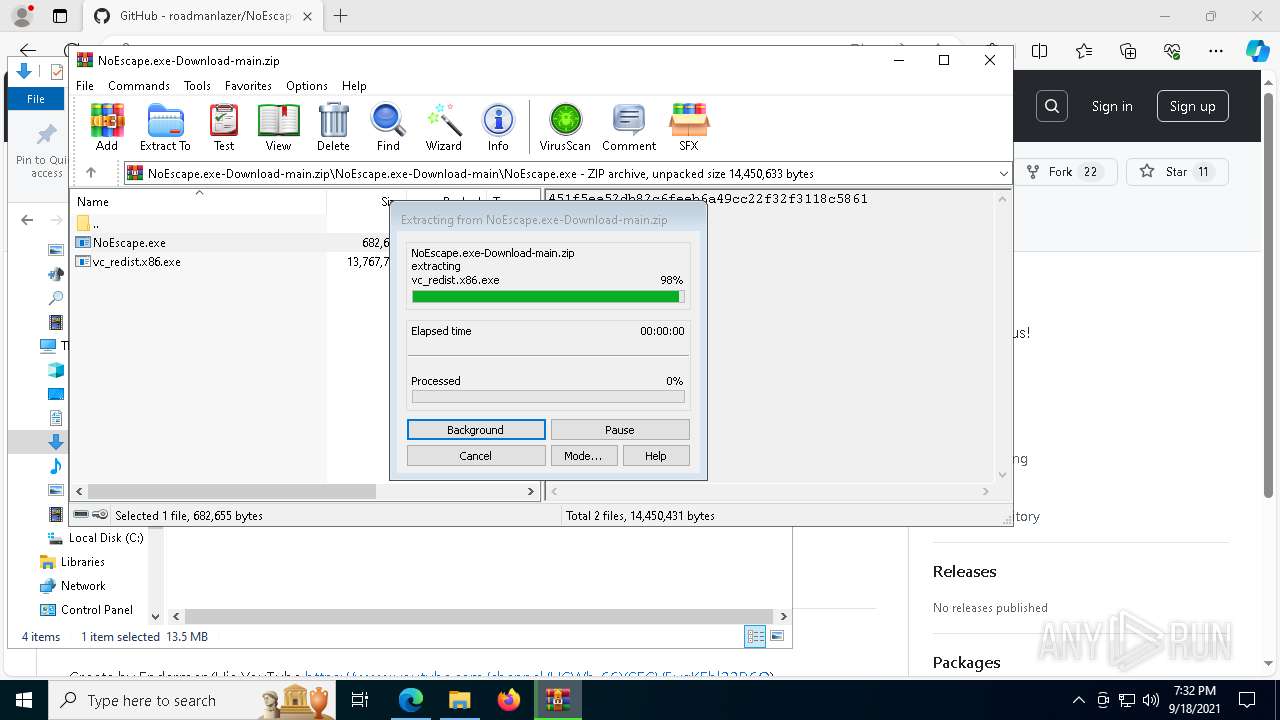The width and height of the screenshot is (1280, 720).
Task: Open the Wizard tool
Action: pyautogui.click(x=443, y=127)
